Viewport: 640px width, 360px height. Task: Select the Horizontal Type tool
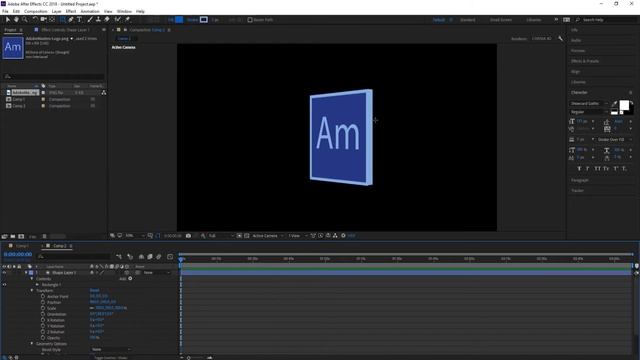click(x=79, y=20)
